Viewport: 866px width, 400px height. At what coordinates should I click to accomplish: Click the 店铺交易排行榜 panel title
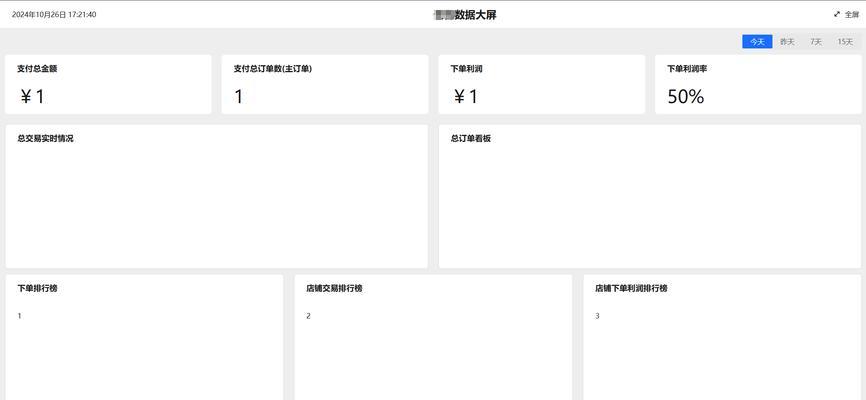[x=334, y=288]
